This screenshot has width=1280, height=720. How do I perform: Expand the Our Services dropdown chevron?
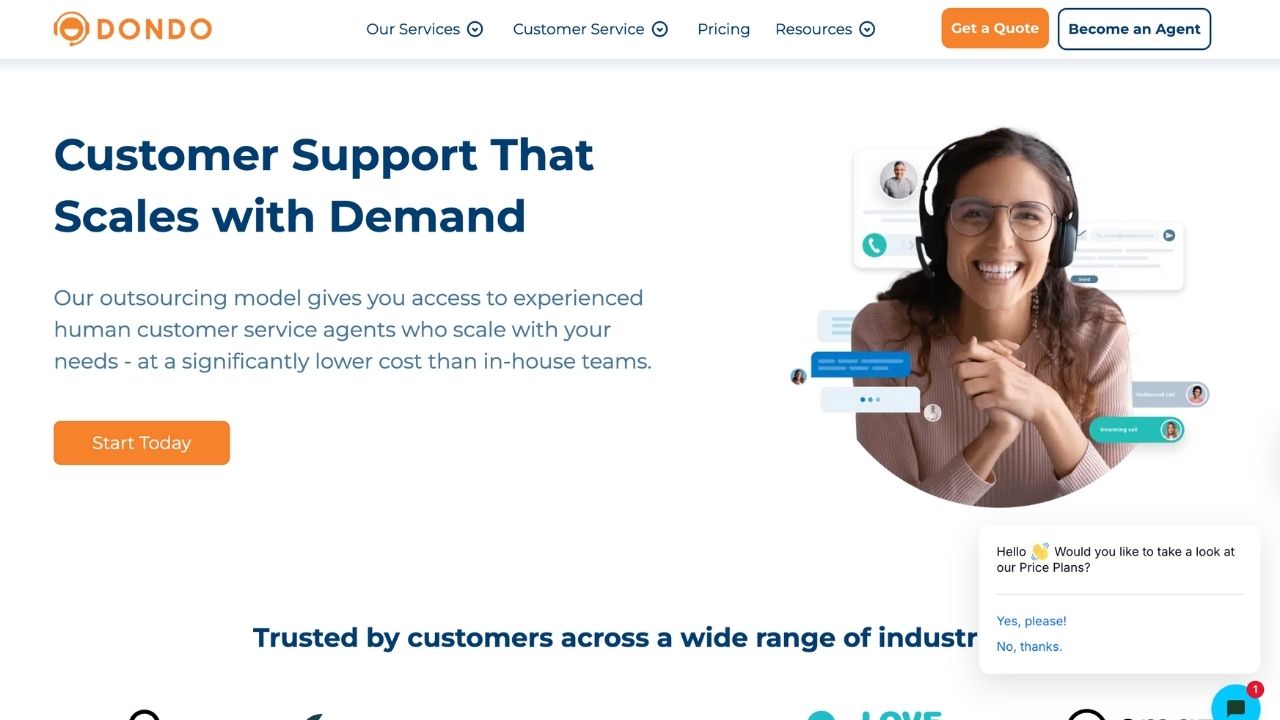coord(475,29)
